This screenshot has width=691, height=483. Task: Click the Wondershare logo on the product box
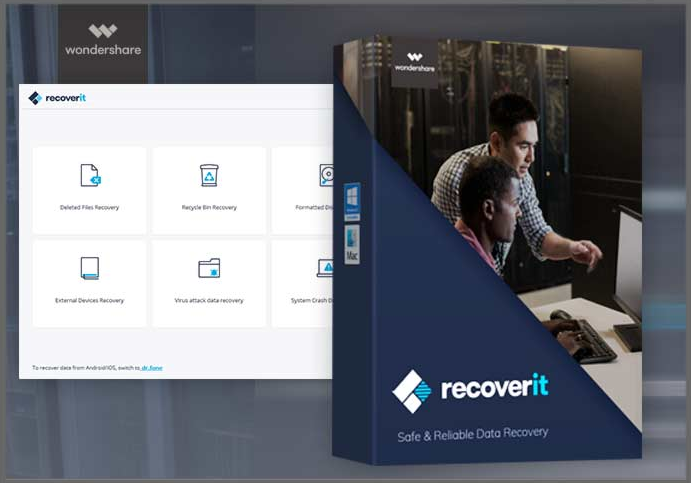415,63
